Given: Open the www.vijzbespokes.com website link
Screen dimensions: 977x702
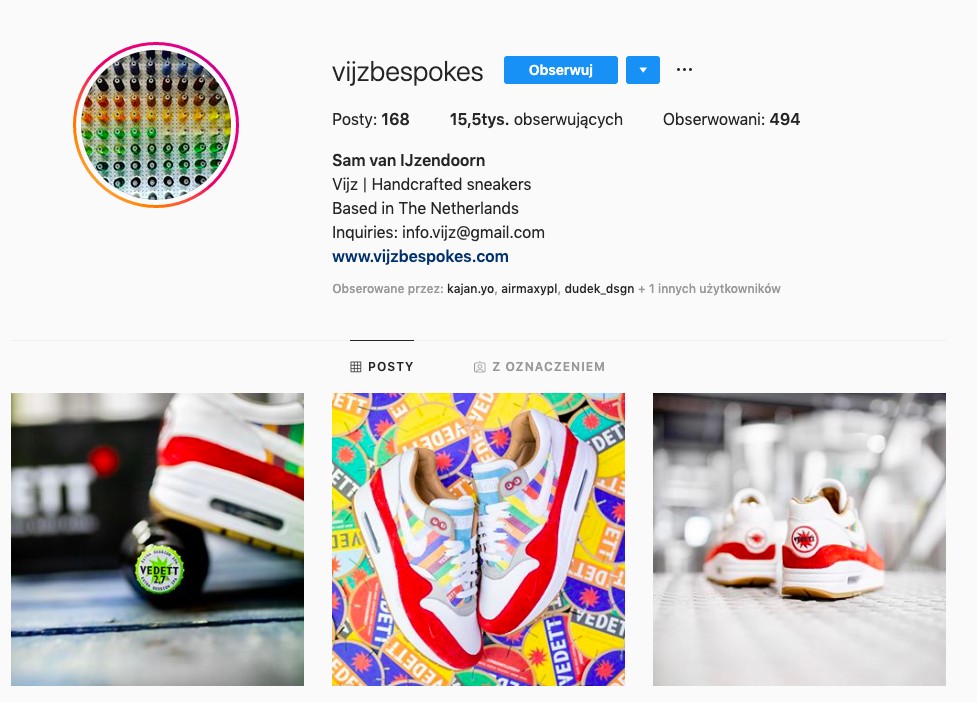Looking at the screenshot, I should pos(421,257).
